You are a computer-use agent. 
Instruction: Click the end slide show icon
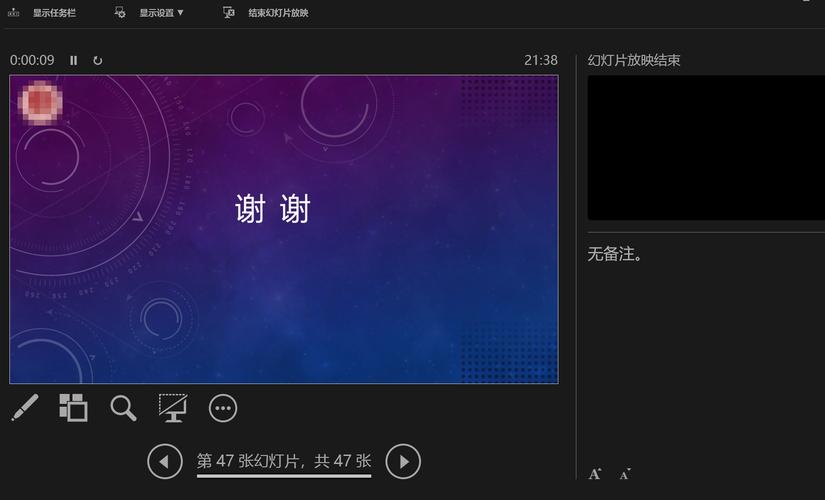tap(229, 13)
